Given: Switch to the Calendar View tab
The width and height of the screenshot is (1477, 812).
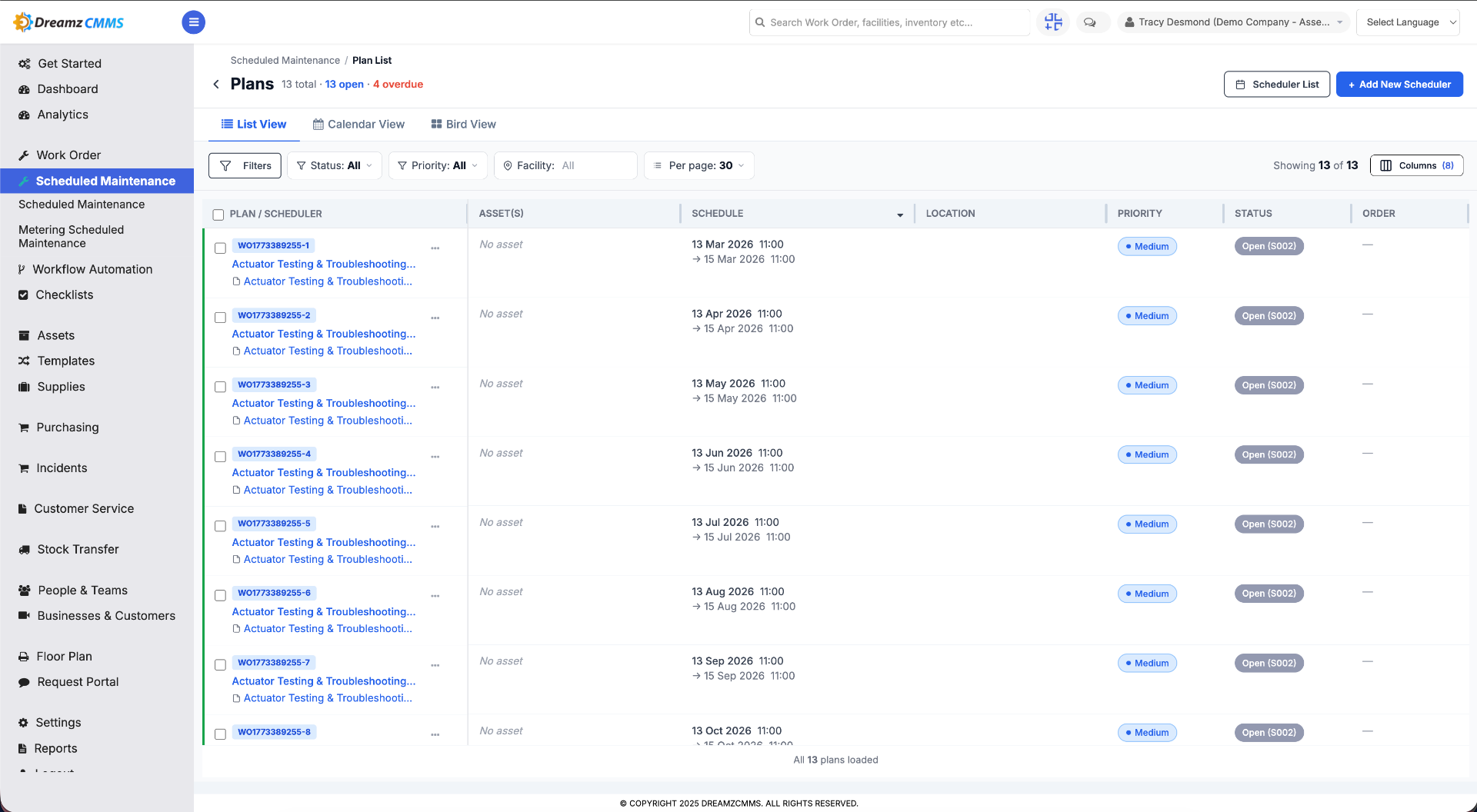Looking at the screenshot, I should [x=358, y=125].
